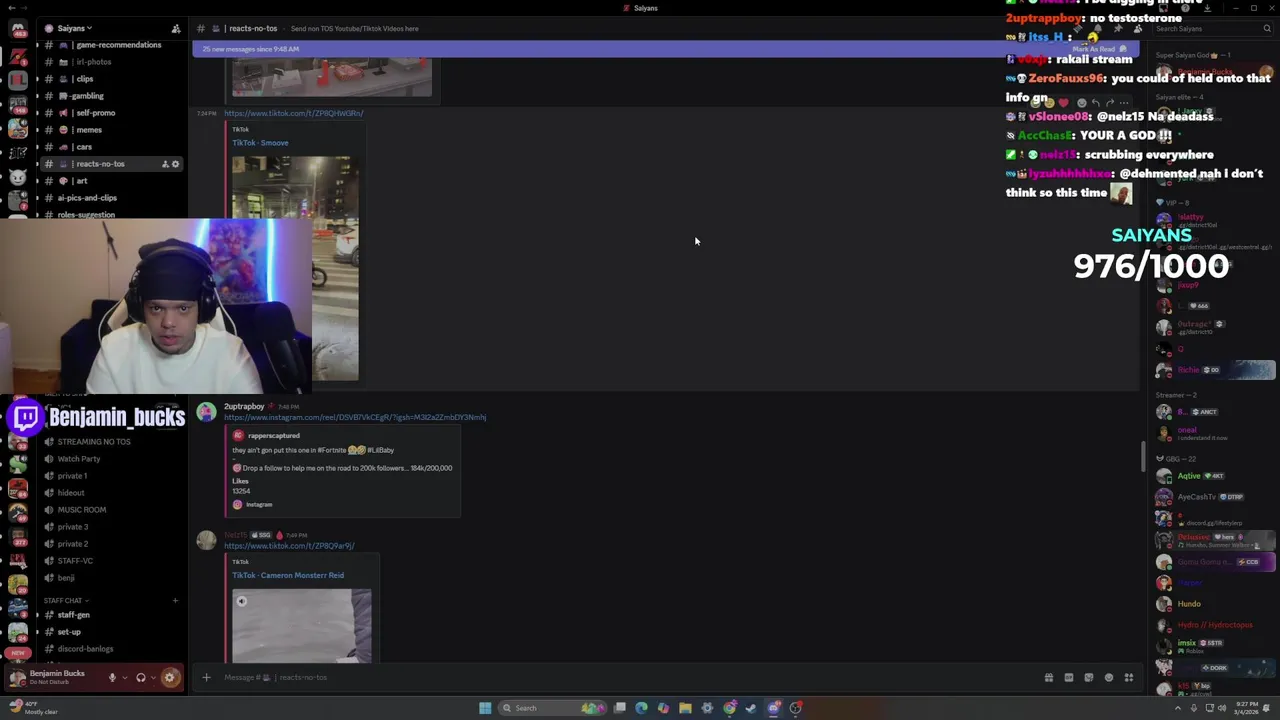
Task: Open the staff-gen channel
Action: pyautogui.click(x=110, y=615)
